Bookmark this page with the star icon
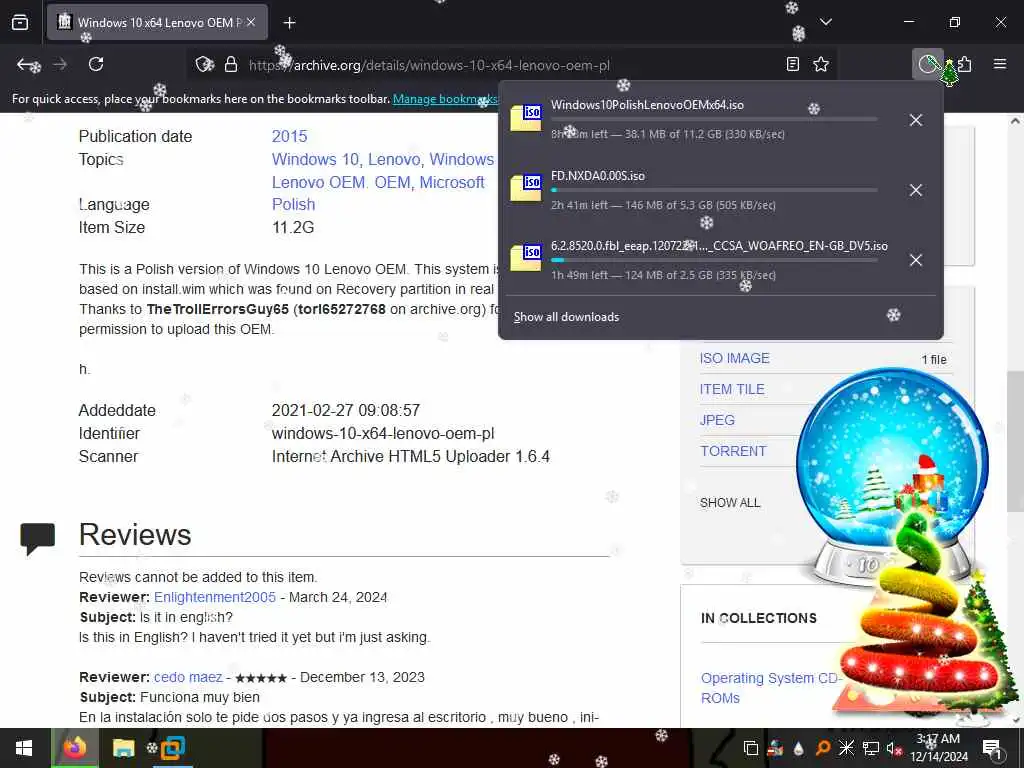This screenshot has width=1024, height=768. (821, 64)
